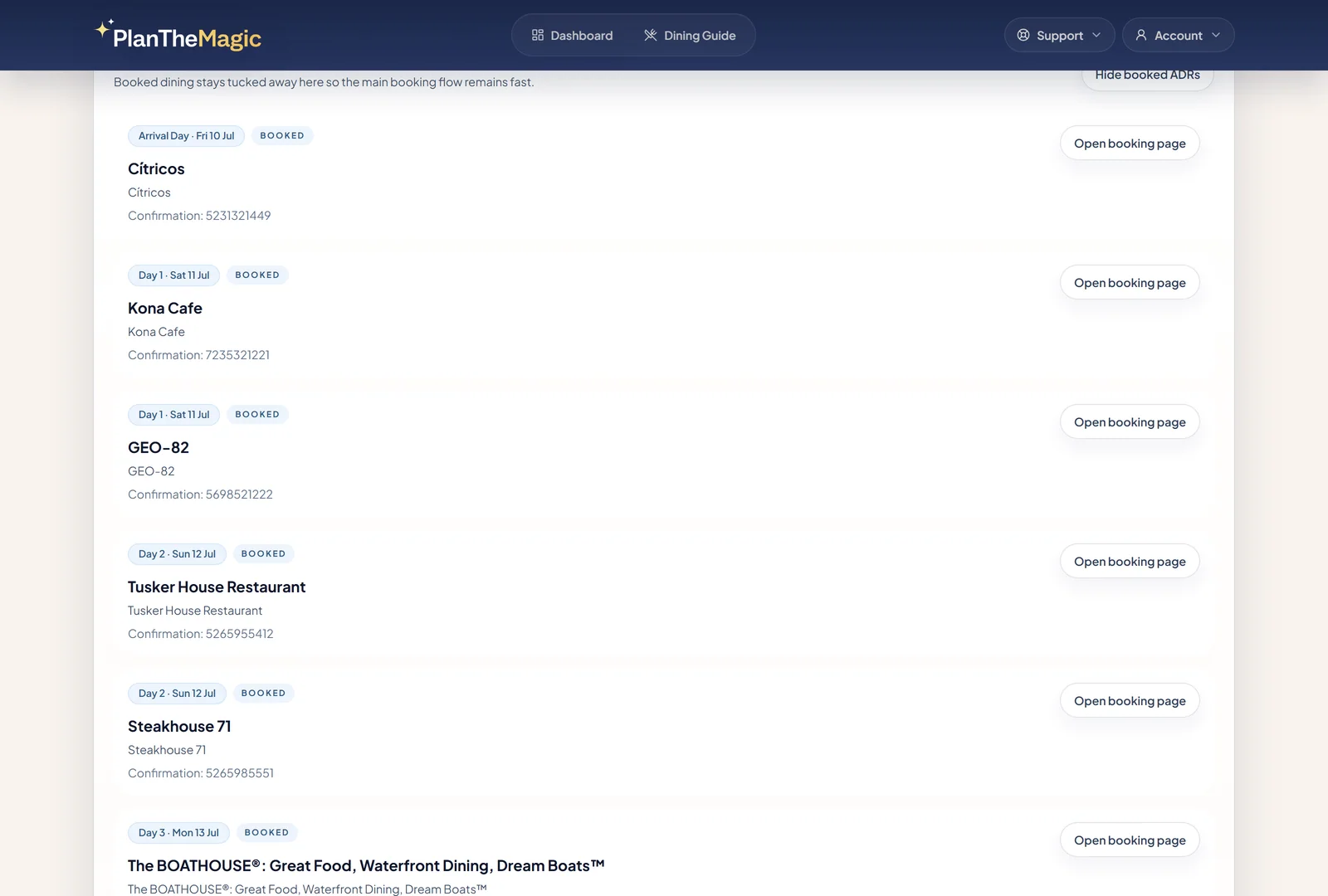Click the Account person icon
Screen dimensions: 1328x896
click(x=1141, y=35)
